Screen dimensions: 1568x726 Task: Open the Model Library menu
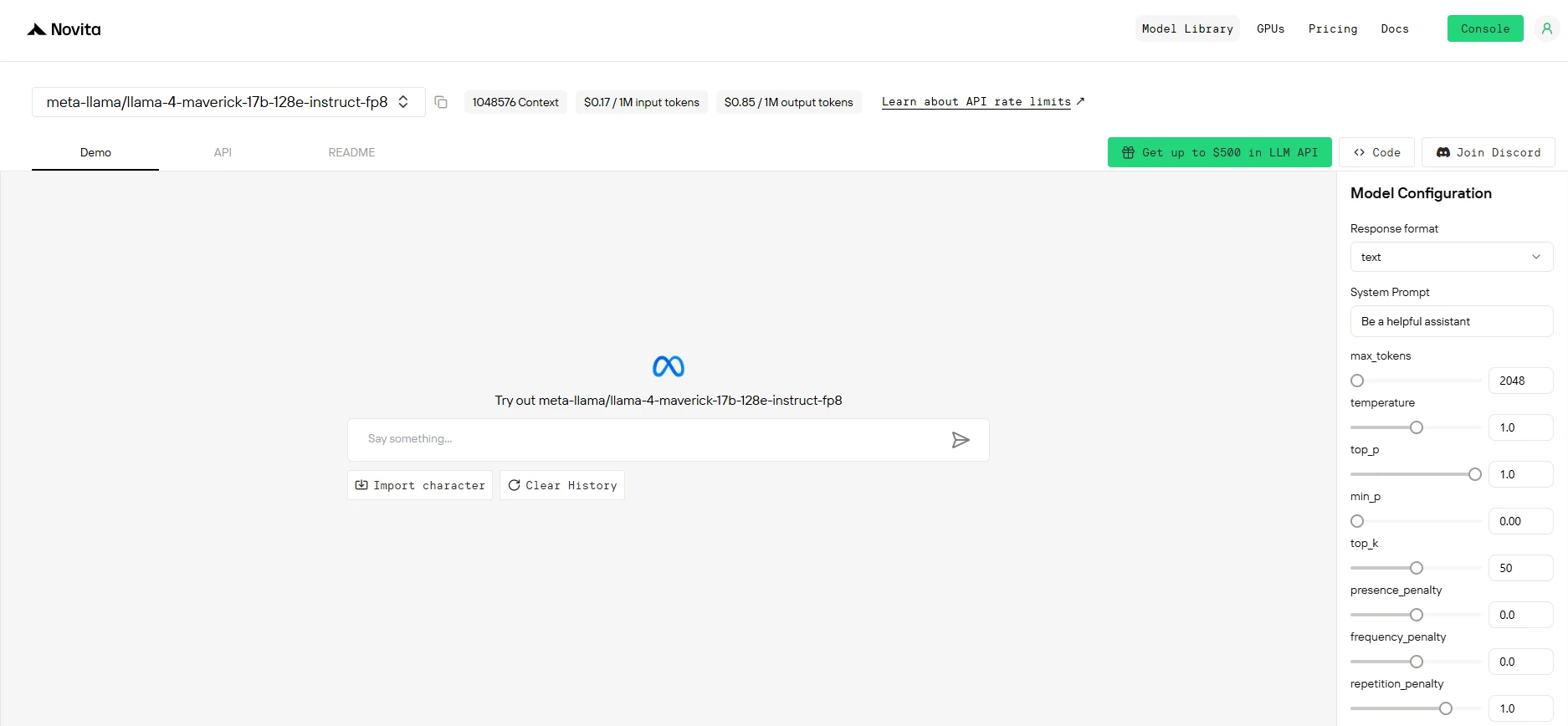(1187, 28)
